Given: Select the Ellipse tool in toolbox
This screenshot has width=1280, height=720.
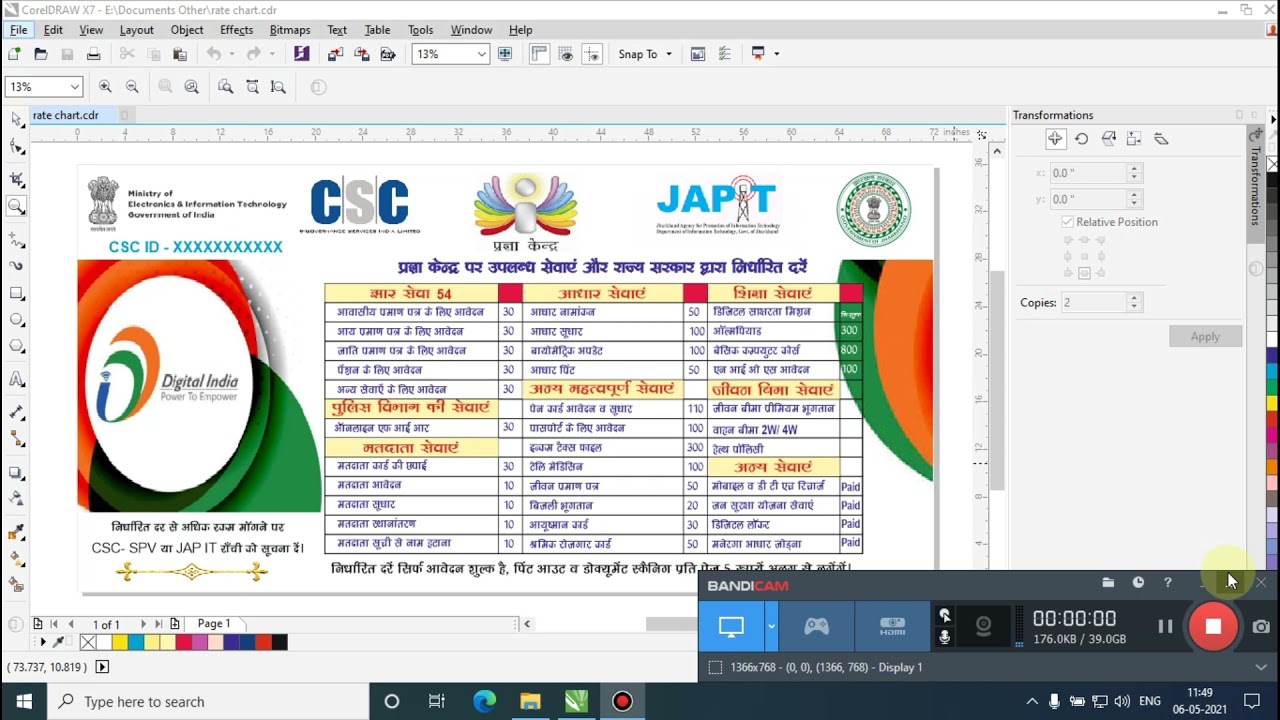Looking at the screenshot, I should click(x=16, y=320).
